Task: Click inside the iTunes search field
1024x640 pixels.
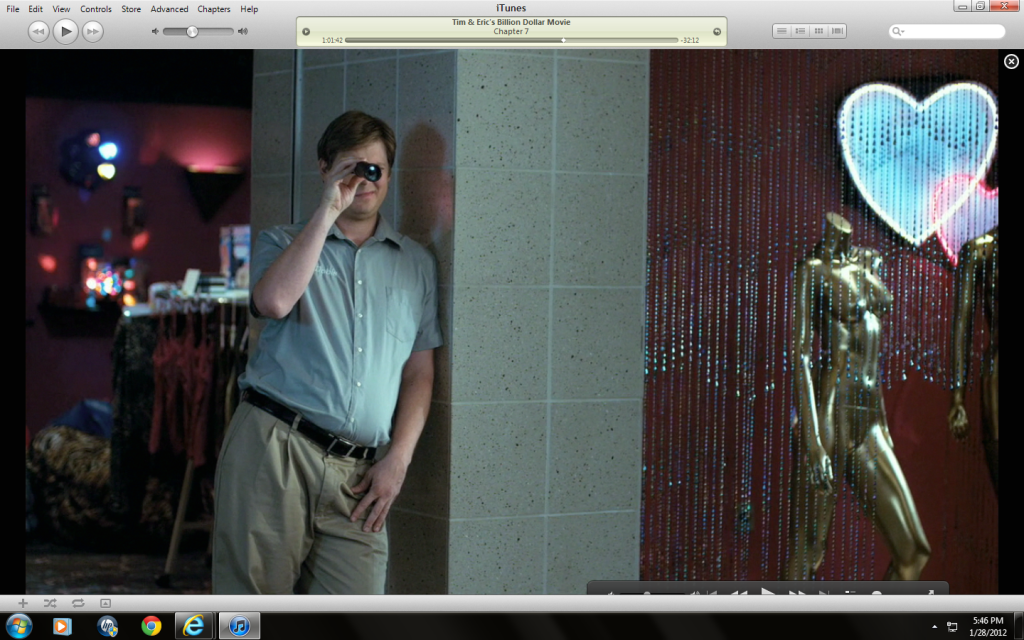Action: pyautogui.click(x=947, y=31)
